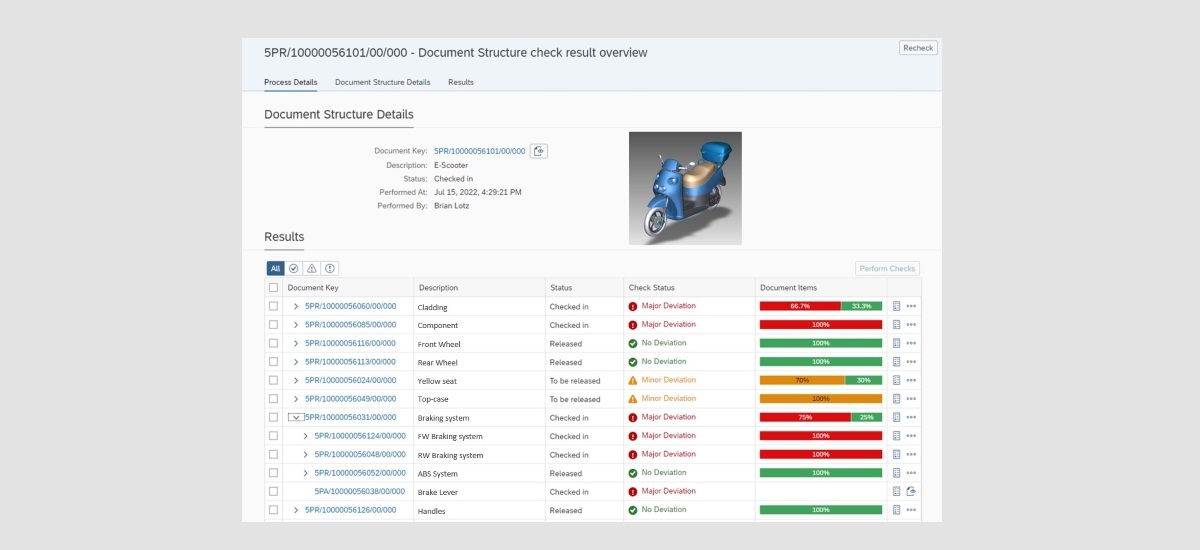The width and height of the screenshot is (1200, 550).
Task: Open more options for Cladding row
Action: 911,306
